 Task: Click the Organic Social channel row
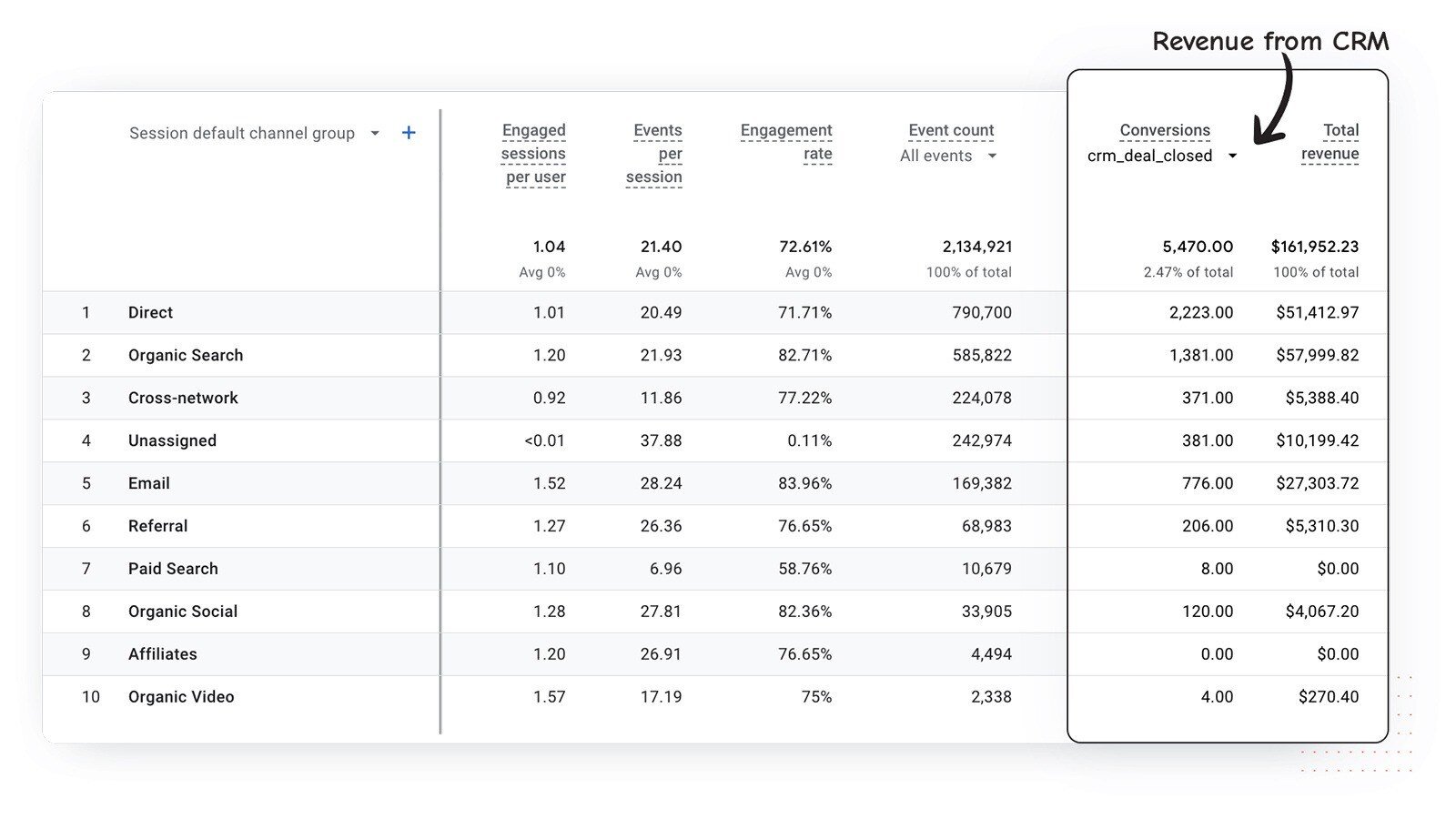click(183, 612)
